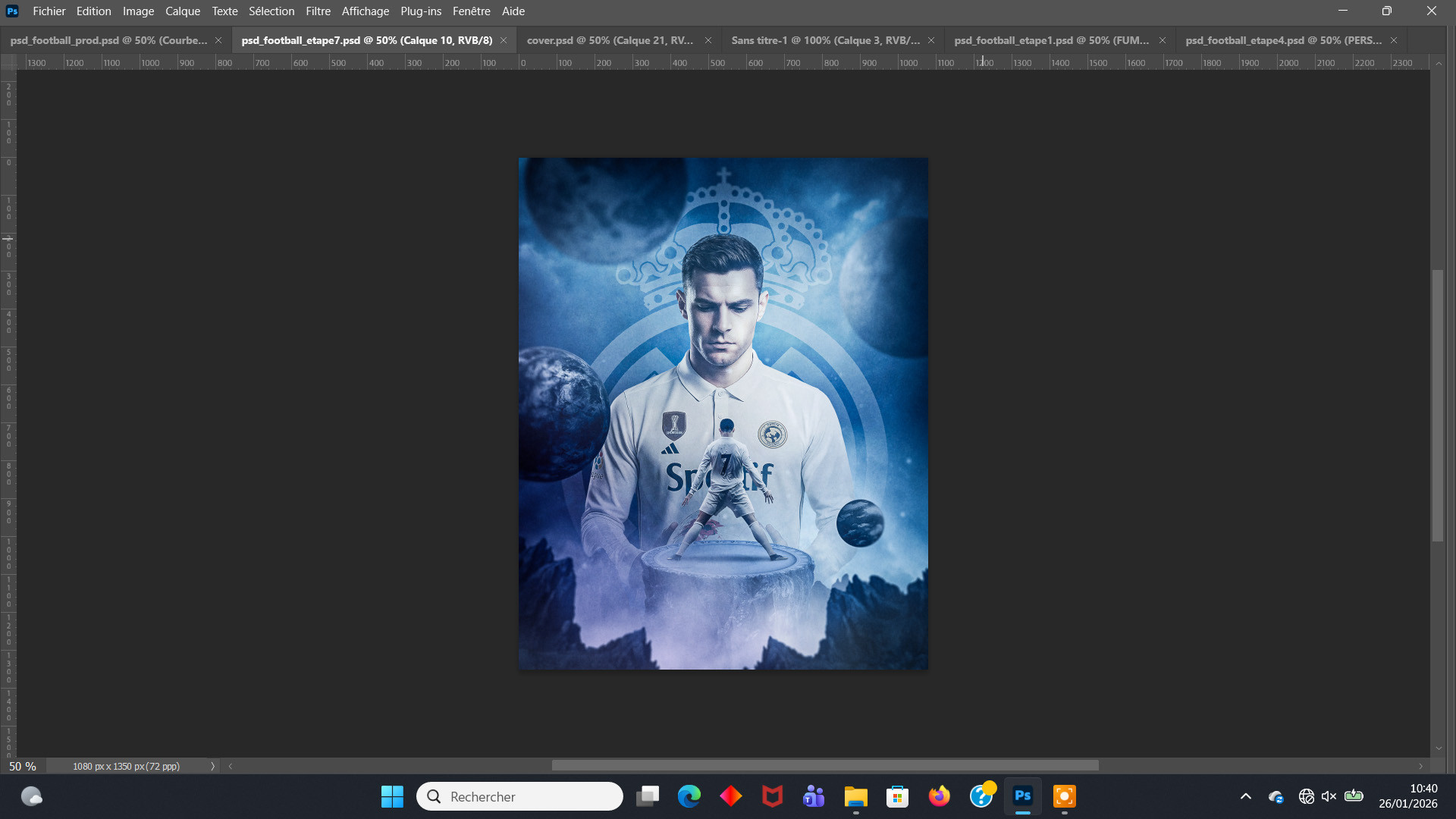Open Firefox from taskbar
The height and width of the screenshot is (819, 1456).
[939, 796]
